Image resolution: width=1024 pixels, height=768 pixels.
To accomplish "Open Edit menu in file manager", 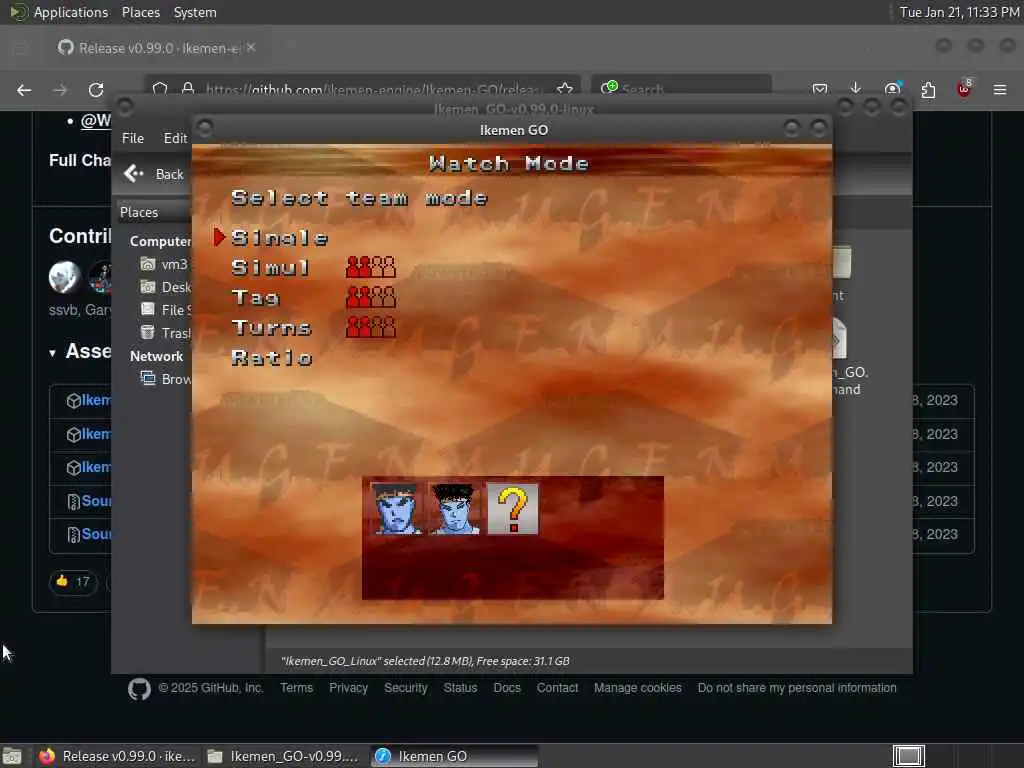I will click(x=175, y=138).
